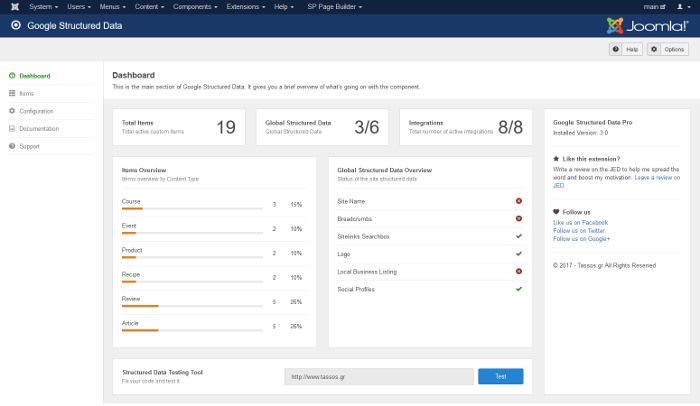Go to Dashboard in the sidebar
Image resolution: width=700 pixels, height=406 pixels.
coord(35,76)
